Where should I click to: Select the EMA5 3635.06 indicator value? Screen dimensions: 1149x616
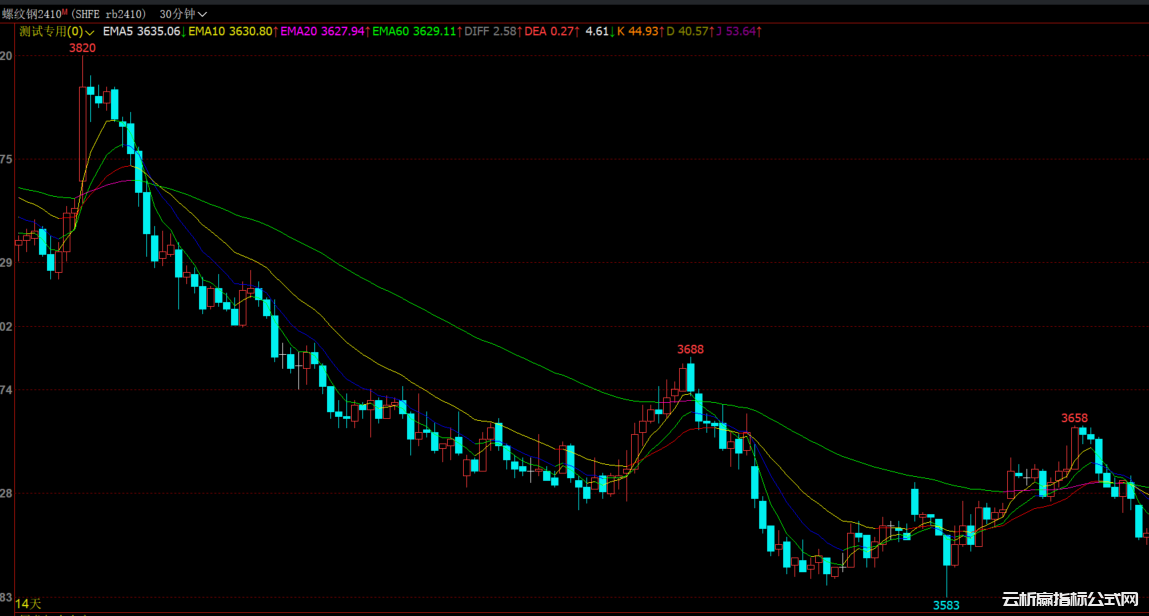144,31
